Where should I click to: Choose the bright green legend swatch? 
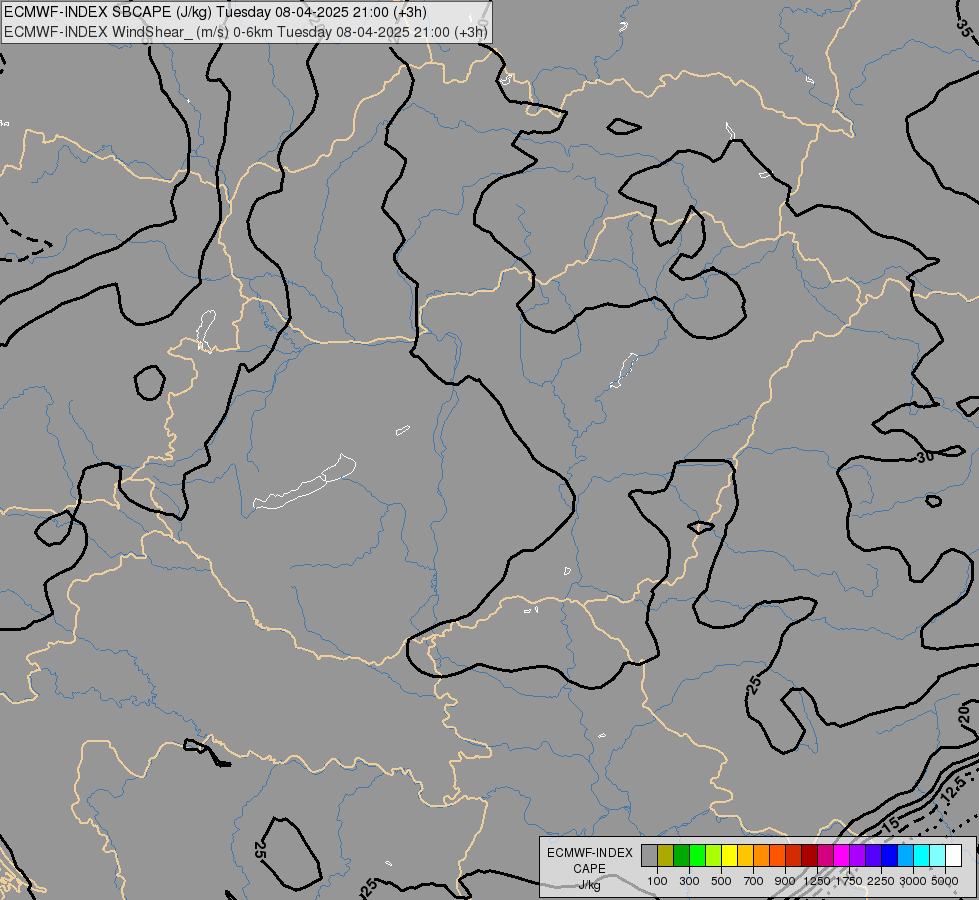click(697, 856)
